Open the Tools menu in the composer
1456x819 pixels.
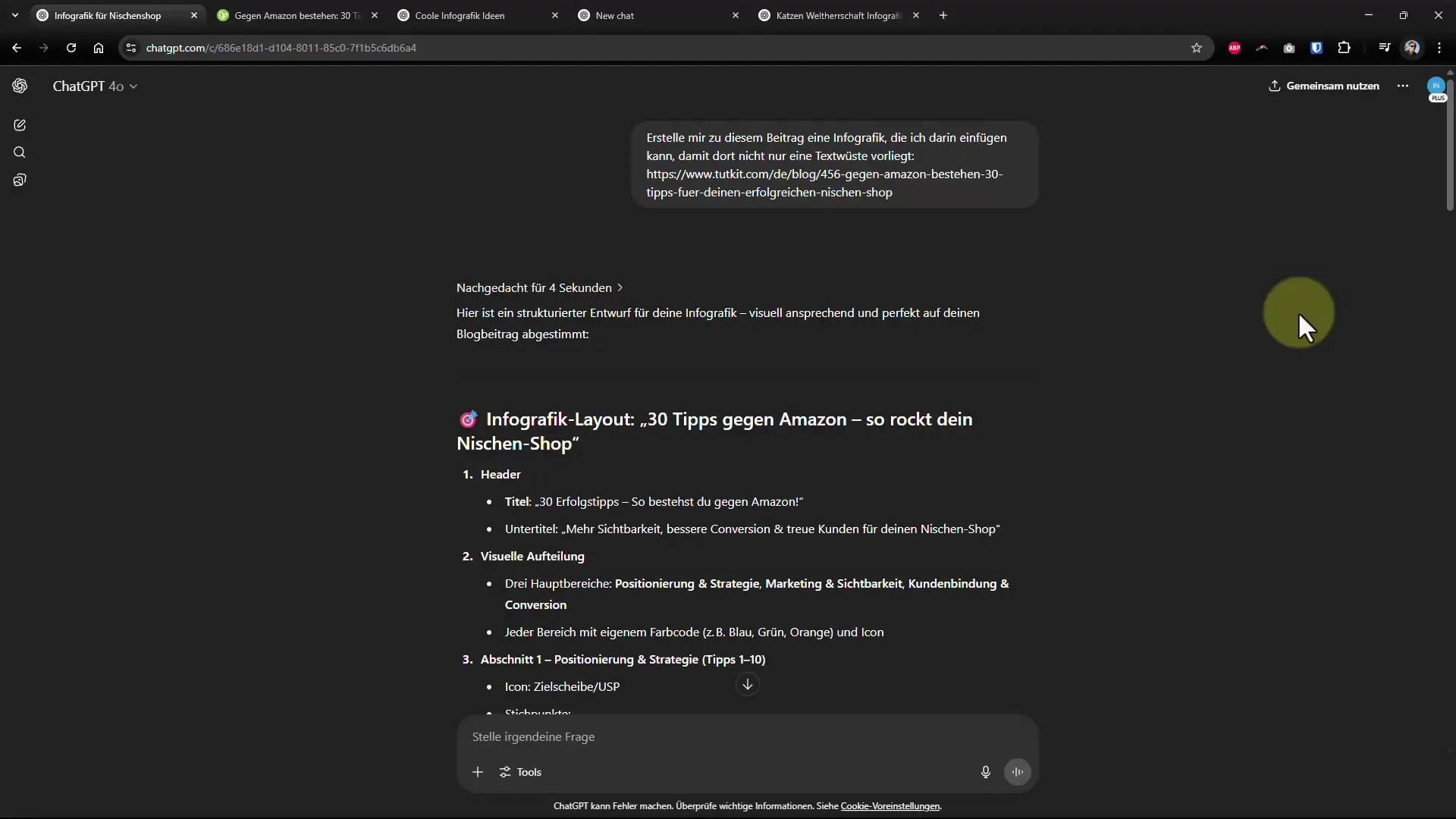pos(520,772)
